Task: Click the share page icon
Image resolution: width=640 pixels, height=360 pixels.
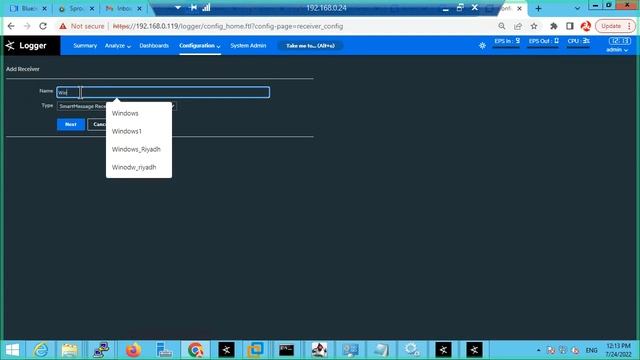Action: [518, 26]
